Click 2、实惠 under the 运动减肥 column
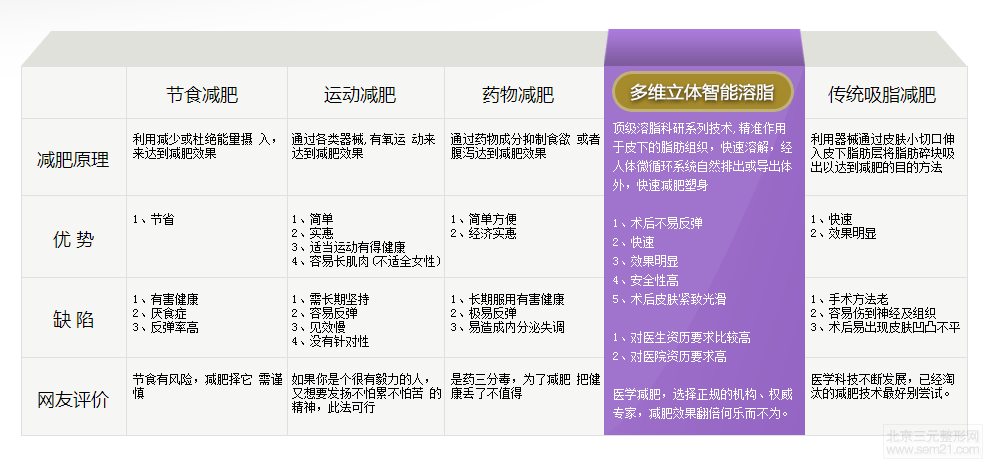The height and width of the screenshot is (464, 988). (313, 233)
